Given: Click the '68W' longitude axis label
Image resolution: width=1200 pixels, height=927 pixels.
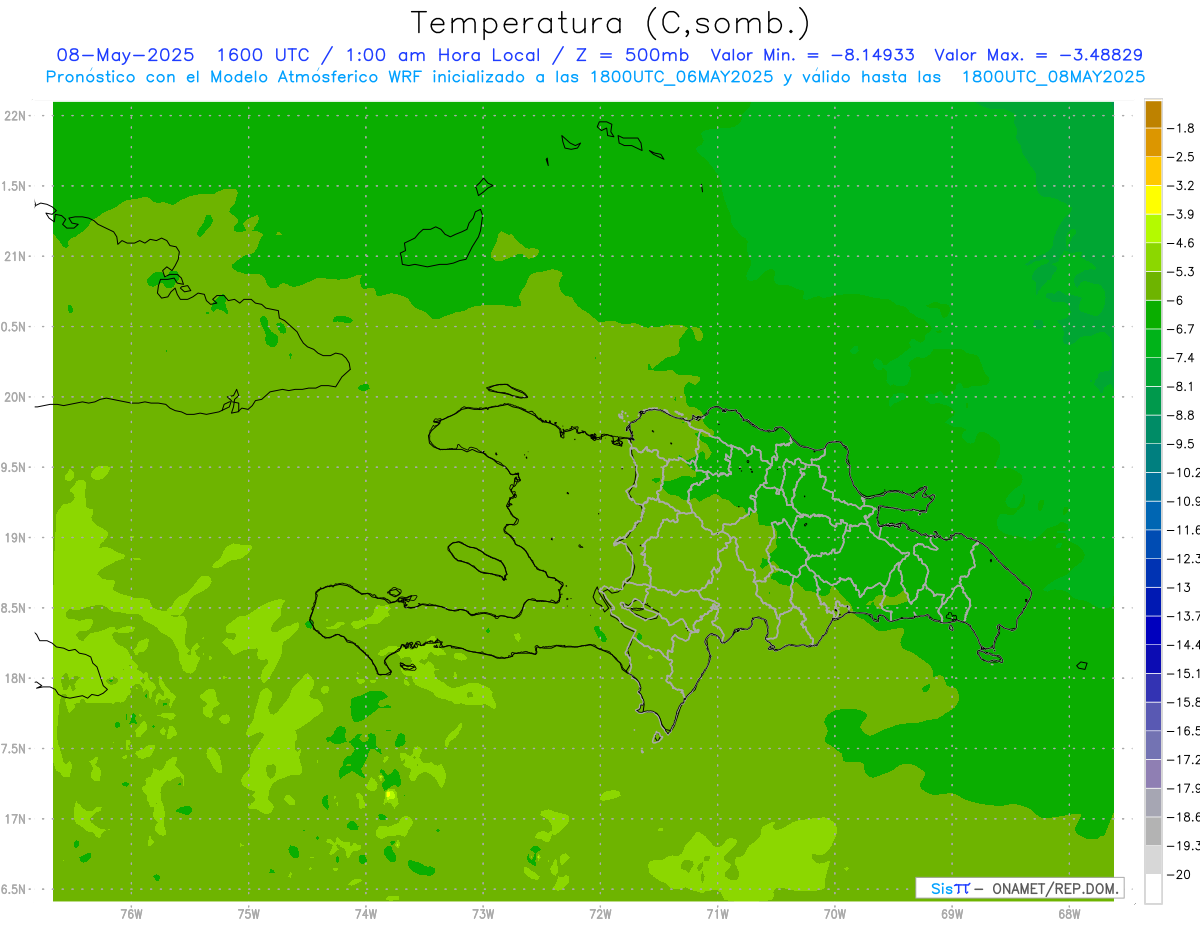Looking at the screenshot, I should coord(1069,913).
